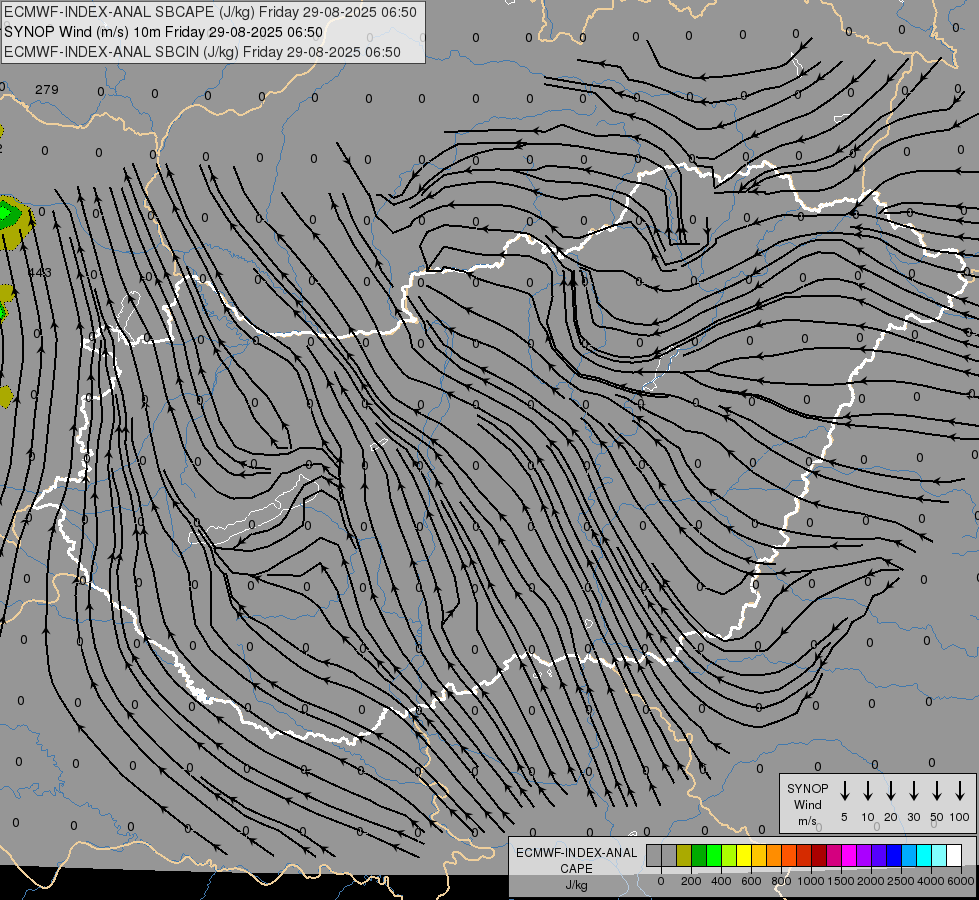979x900 pixels.
Task: Pick the white swatch ending the CAPE scale
Action: tap(953, 855)
